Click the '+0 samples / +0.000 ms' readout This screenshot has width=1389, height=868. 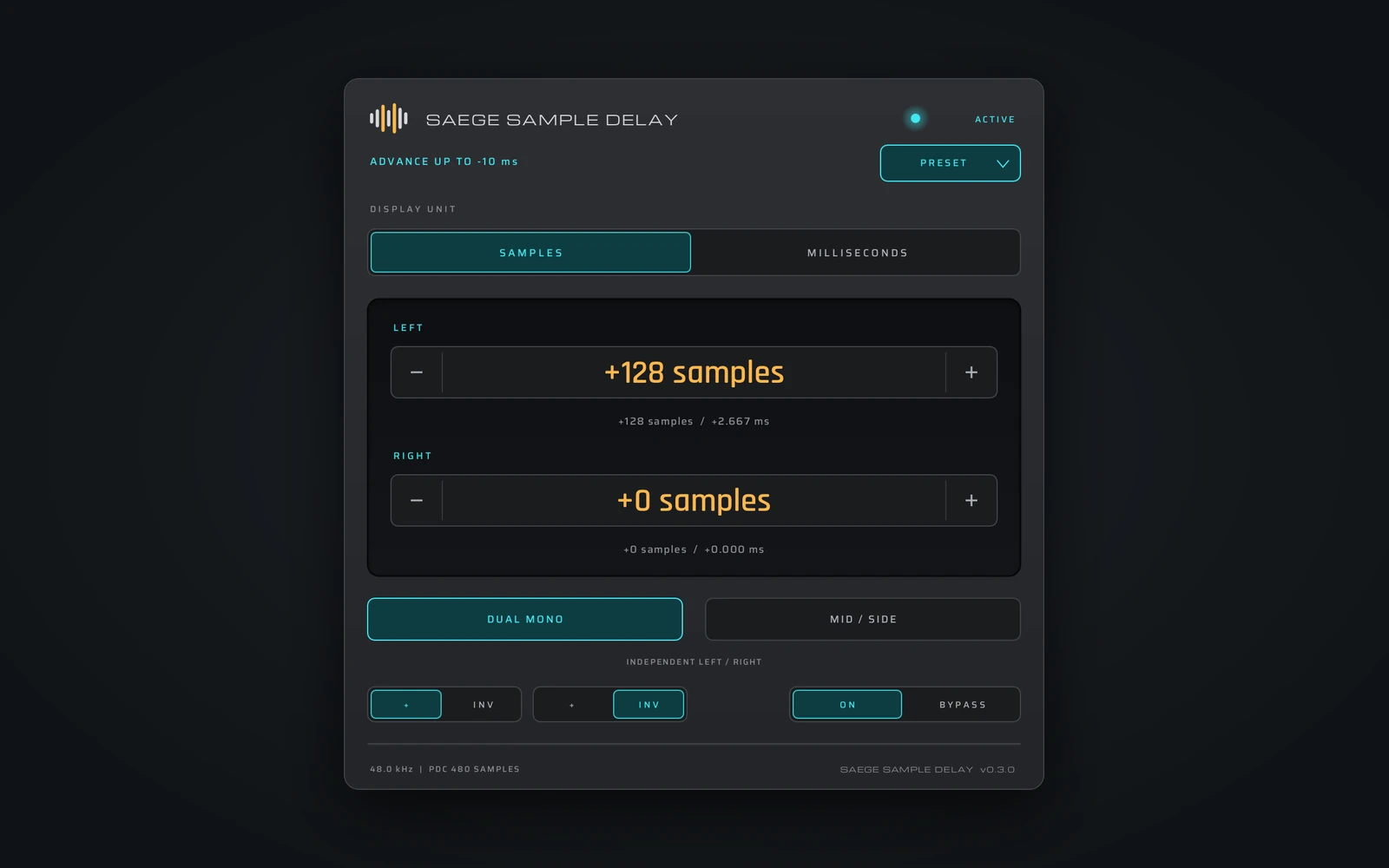click(694, 549)
